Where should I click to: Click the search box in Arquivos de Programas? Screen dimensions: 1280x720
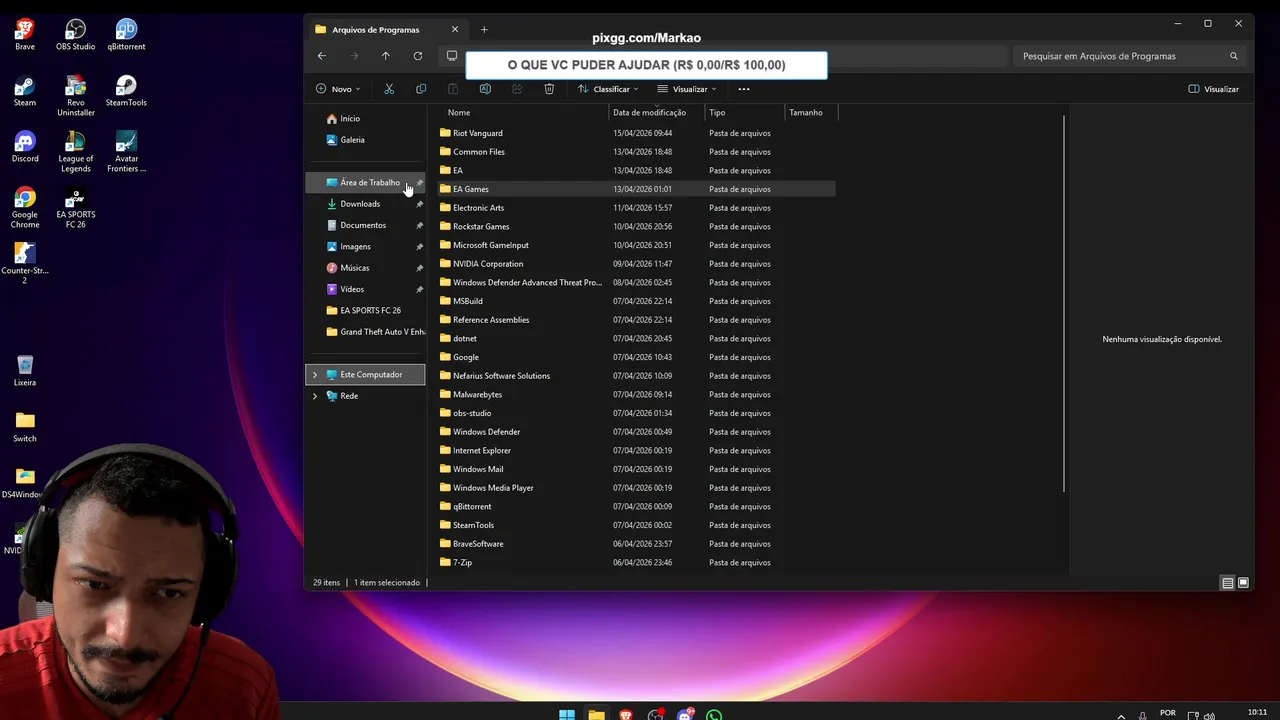pos(1130,56)
